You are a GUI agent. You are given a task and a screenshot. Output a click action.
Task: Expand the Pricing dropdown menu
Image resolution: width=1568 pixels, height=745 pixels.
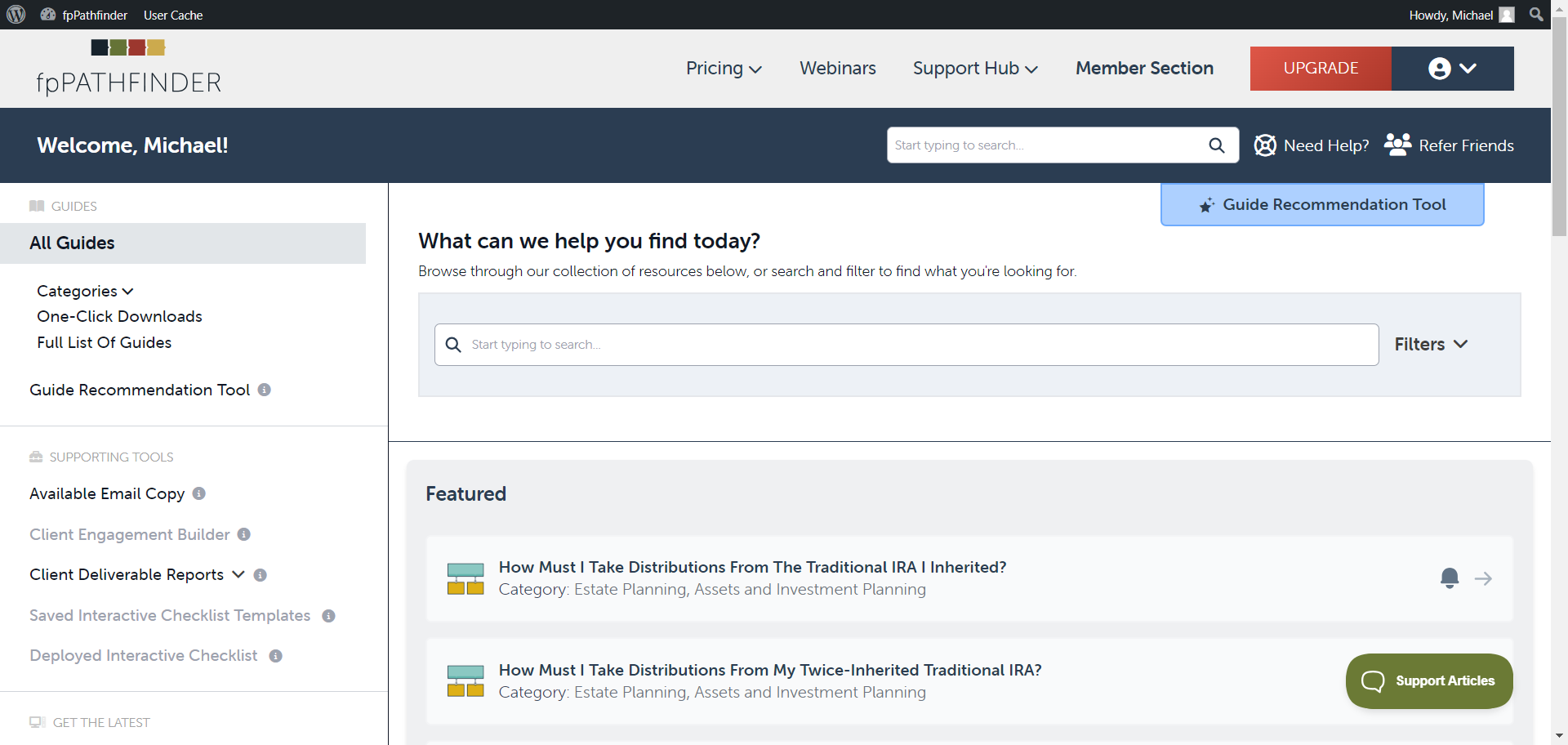[724, 69]
